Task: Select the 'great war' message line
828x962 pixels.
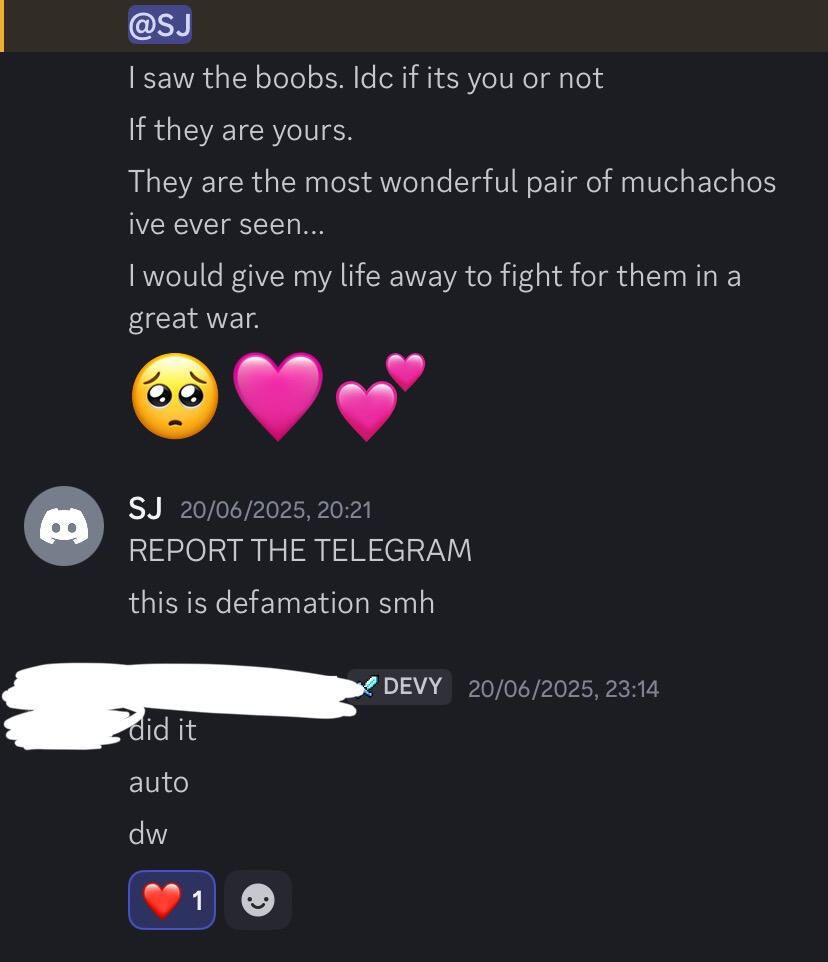Action: (194, 318)
